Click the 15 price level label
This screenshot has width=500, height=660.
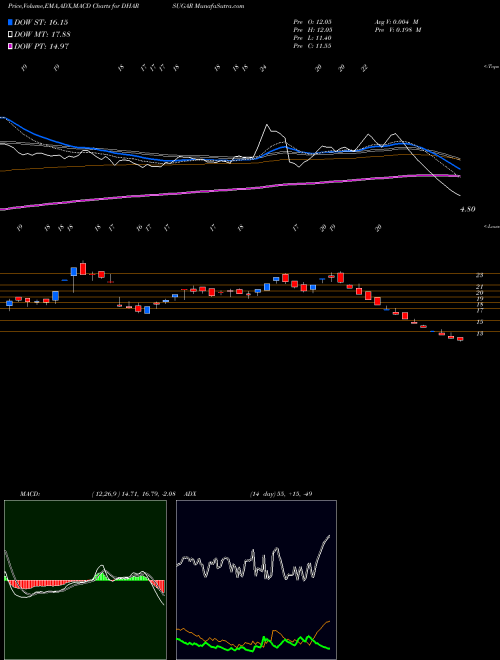tap(479, 322)
